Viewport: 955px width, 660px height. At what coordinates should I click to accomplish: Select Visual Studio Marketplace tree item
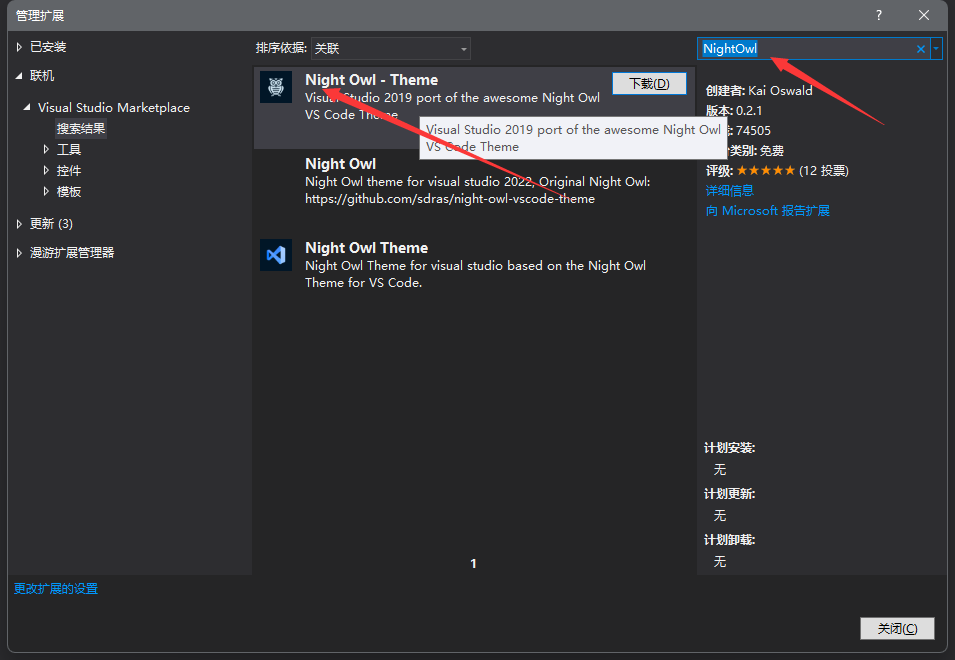113,107
